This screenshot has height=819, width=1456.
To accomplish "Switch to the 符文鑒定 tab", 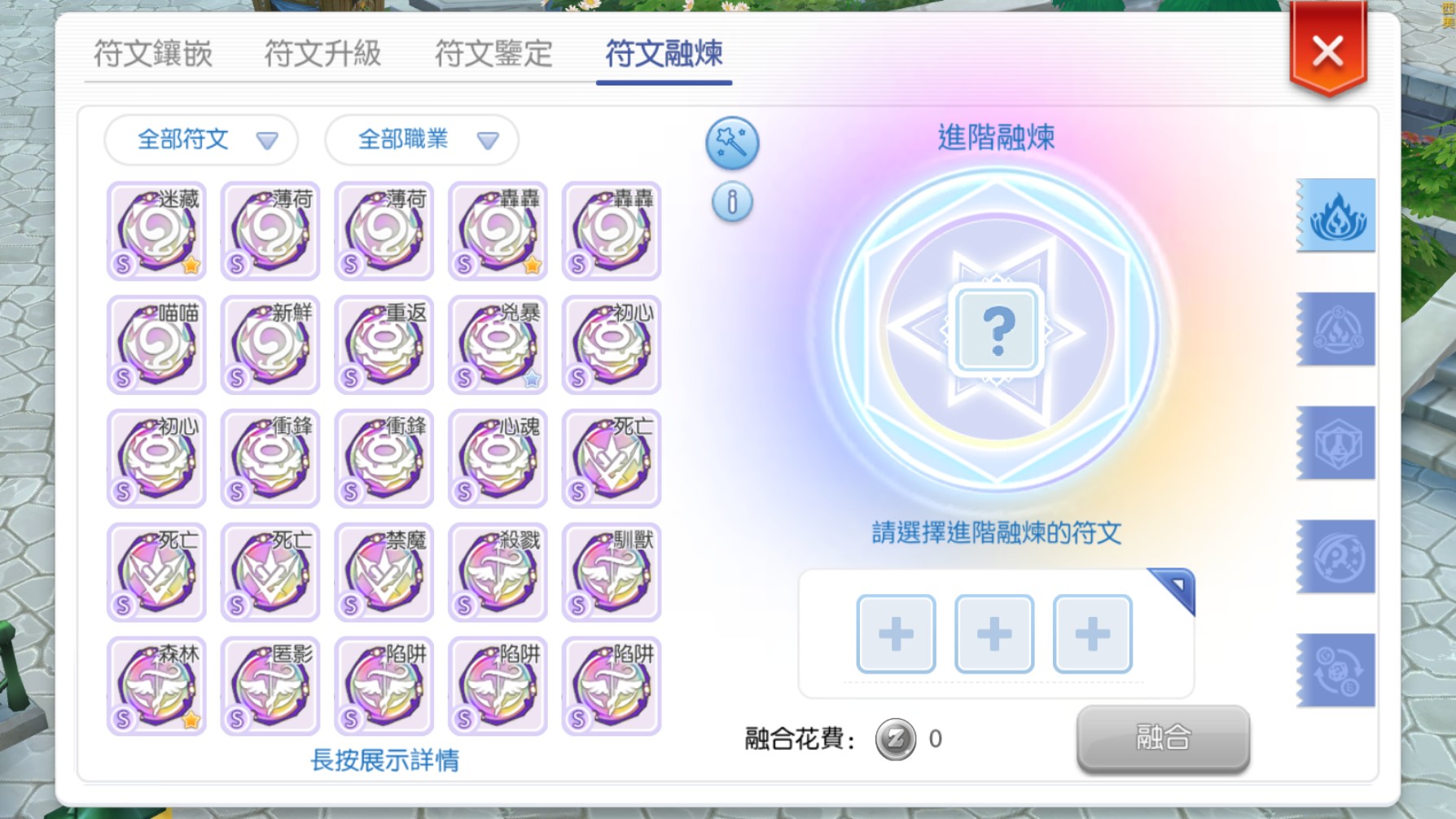I will [493, 54].
